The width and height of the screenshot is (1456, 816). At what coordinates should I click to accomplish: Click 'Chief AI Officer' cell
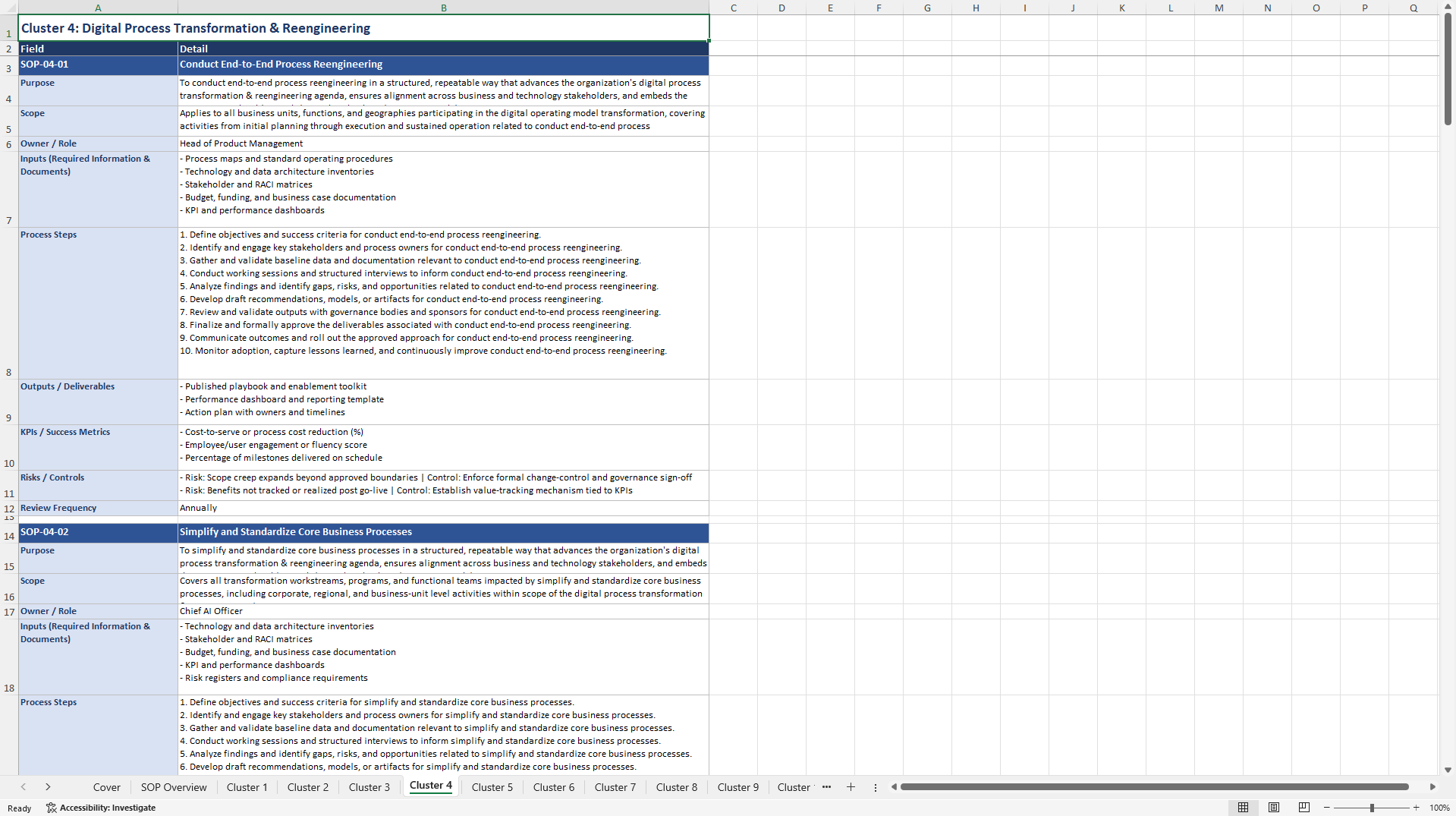[x=444, y=611]
